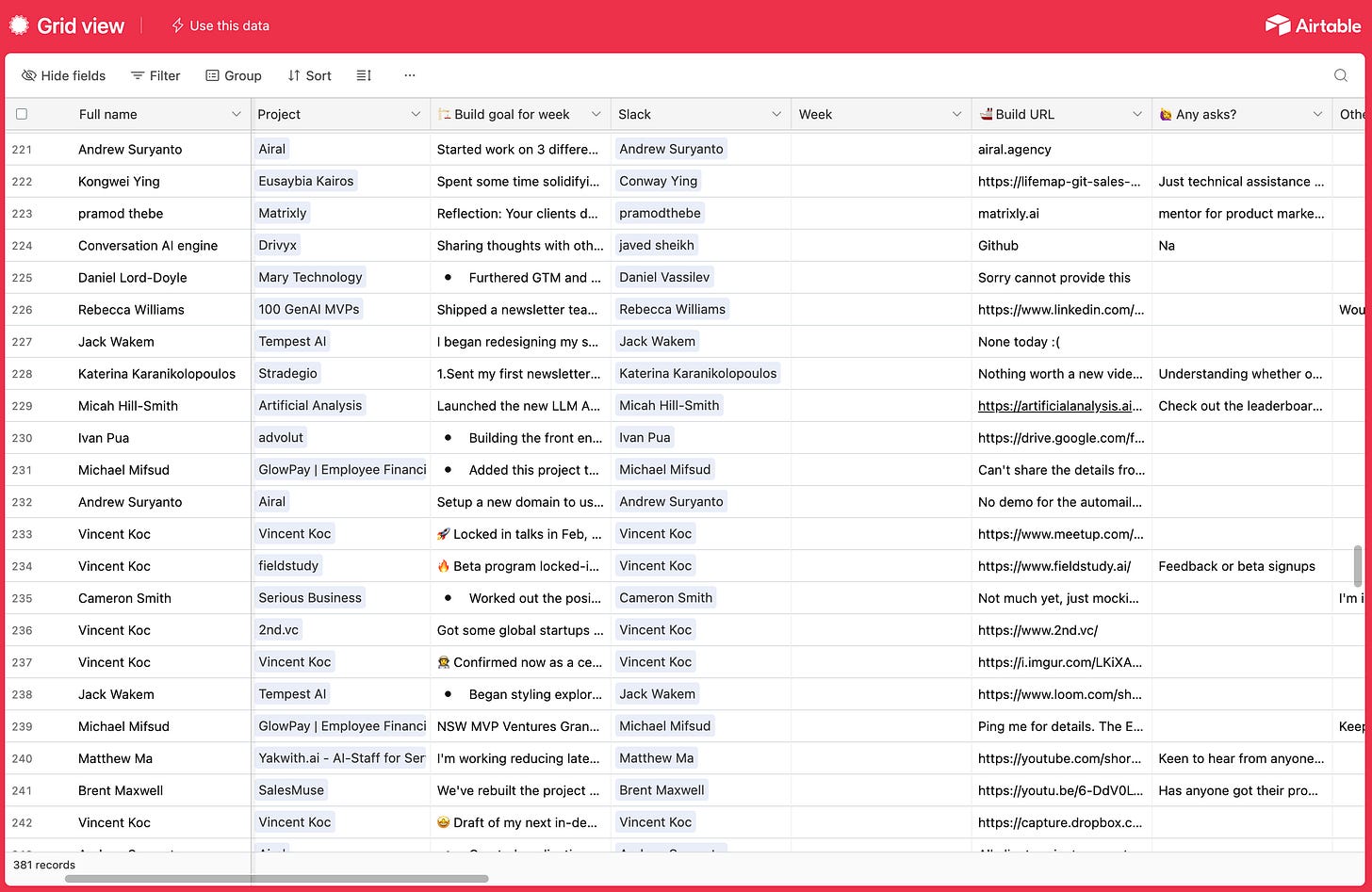This screenshot has height=892, width=1372.
Task: Click the 381 records status text
Action: tap(44, 865)
